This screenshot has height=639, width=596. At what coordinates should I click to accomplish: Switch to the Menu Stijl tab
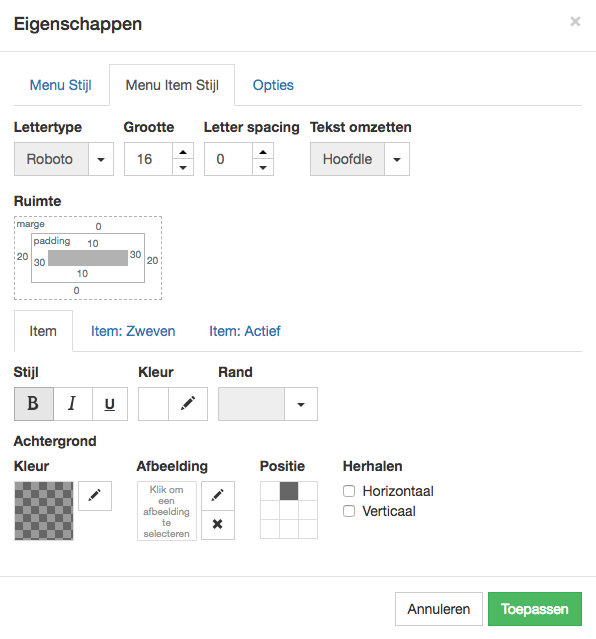coord(61,85)
